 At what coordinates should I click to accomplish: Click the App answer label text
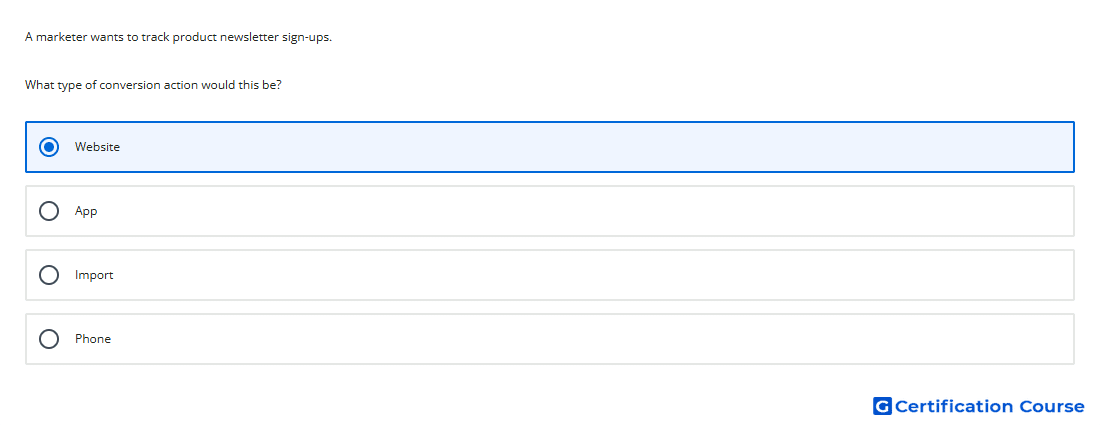tap(86, 211)
